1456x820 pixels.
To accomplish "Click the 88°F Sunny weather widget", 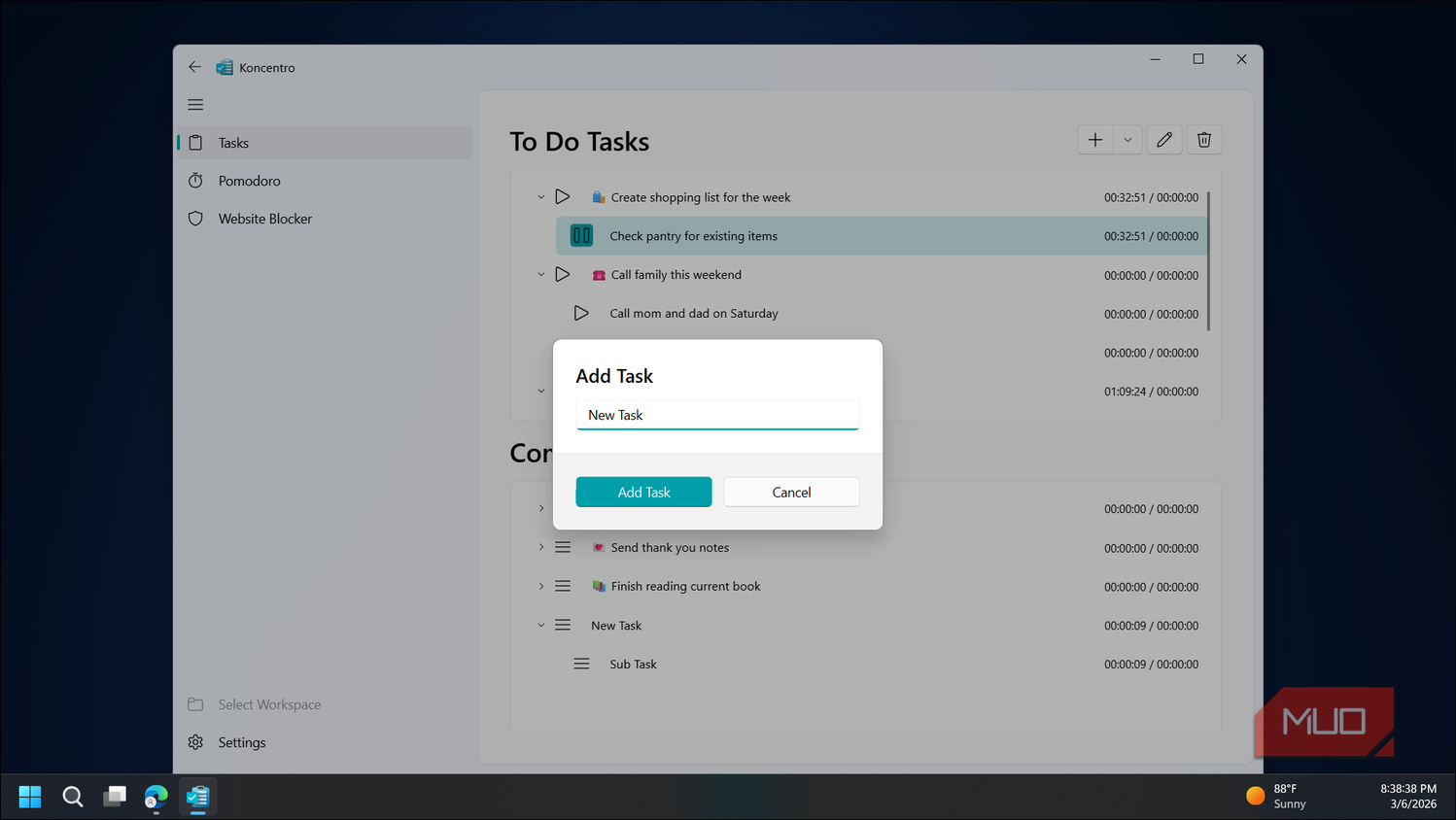I will 1276,797.
